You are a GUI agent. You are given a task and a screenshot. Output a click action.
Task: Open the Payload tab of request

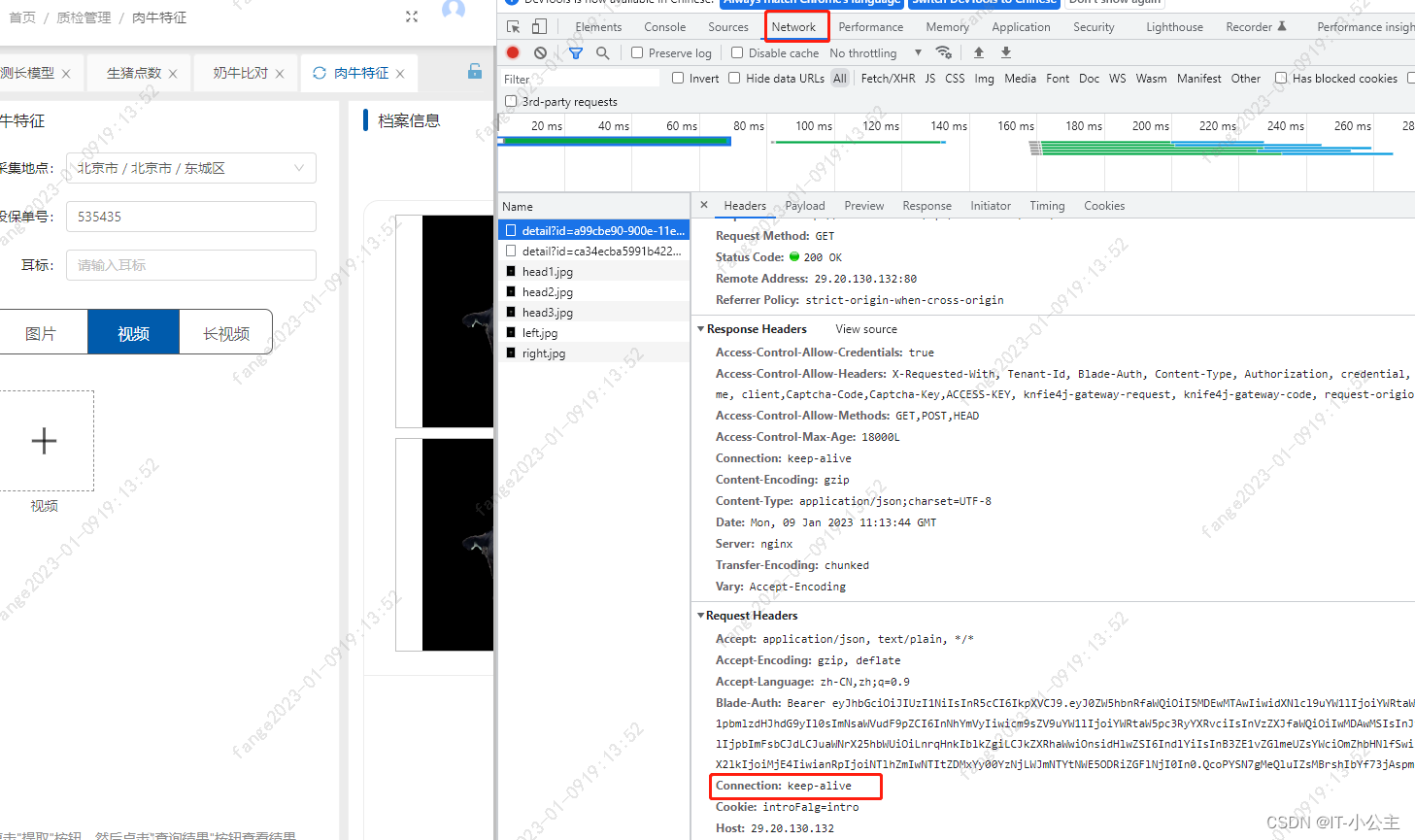[805, 206]
